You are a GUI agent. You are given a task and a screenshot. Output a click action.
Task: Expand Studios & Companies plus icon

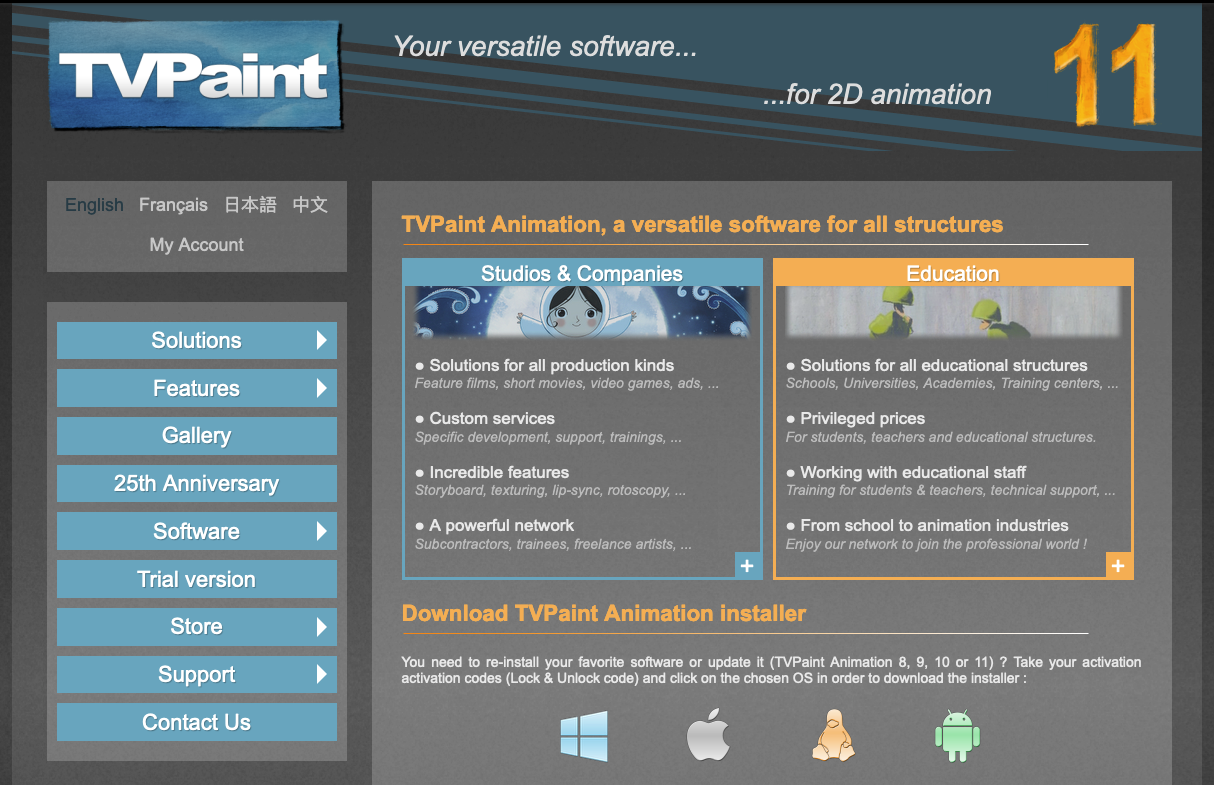point(747,565)
